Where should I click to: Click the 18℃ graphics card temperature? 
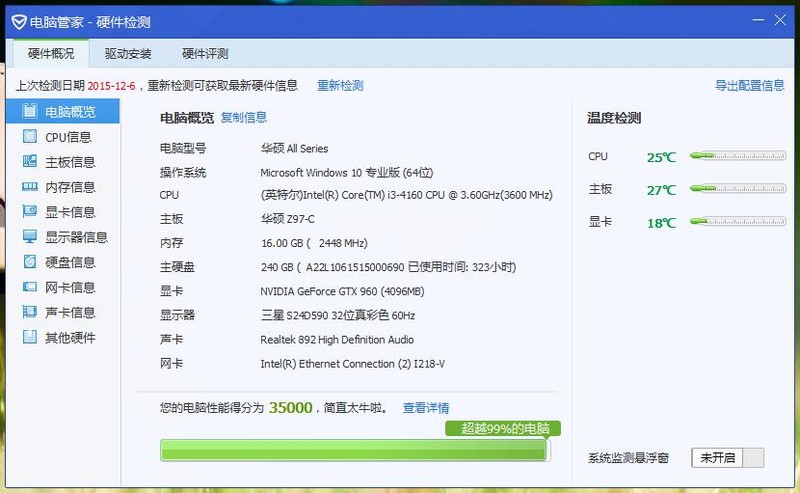click(661, 223)
